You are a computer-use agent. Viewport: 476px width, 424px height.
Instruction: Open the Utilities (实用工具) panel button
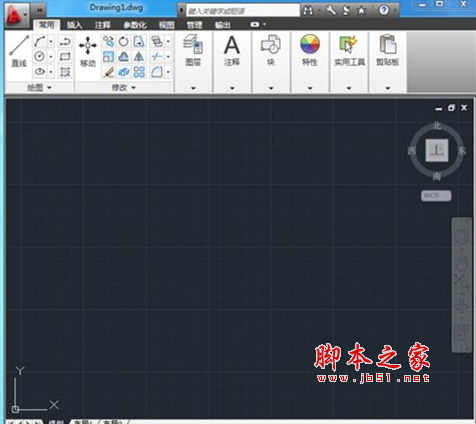tap(349, 50)
